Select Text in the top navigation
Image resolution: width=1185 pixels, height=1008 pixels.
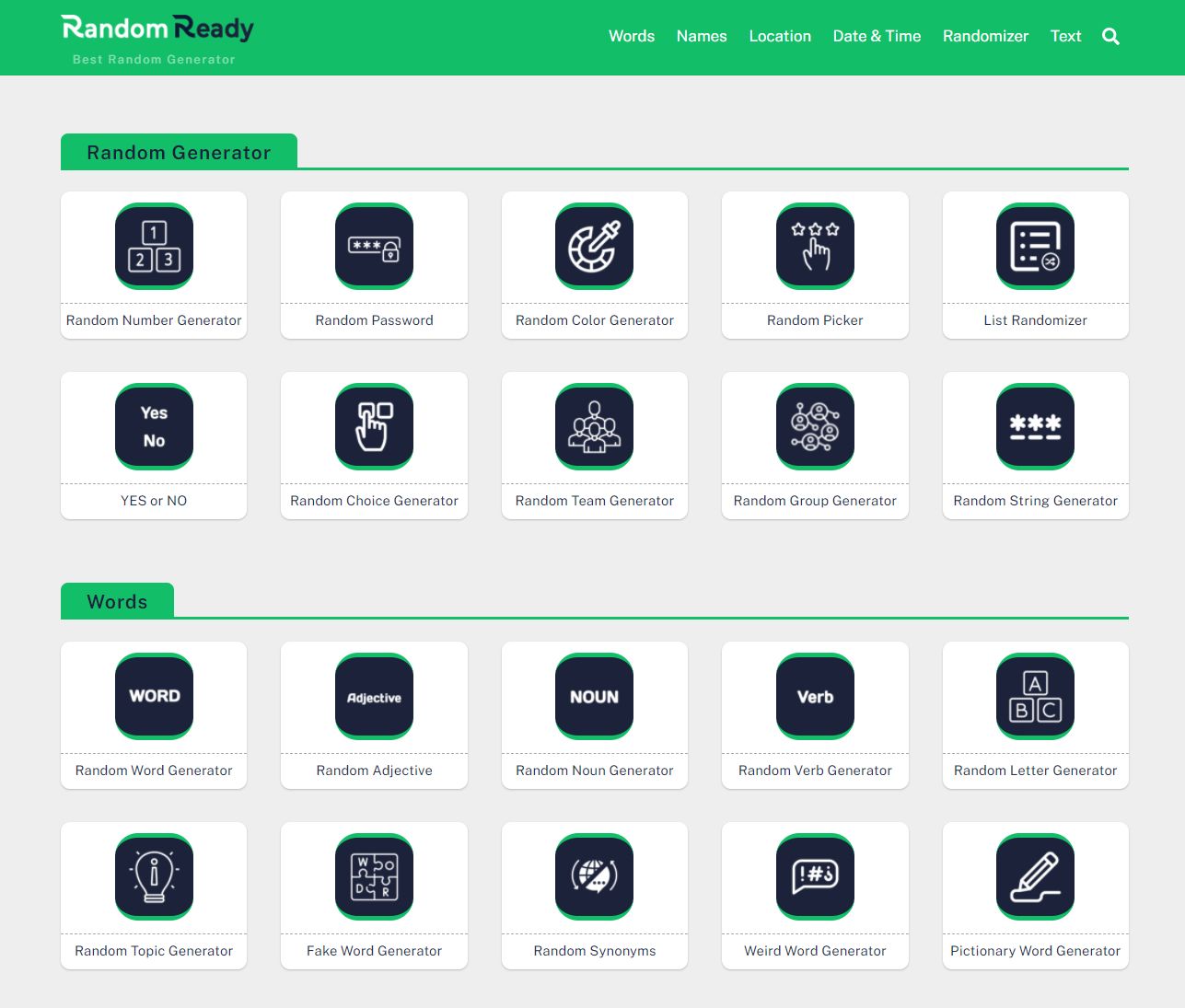1065,37
